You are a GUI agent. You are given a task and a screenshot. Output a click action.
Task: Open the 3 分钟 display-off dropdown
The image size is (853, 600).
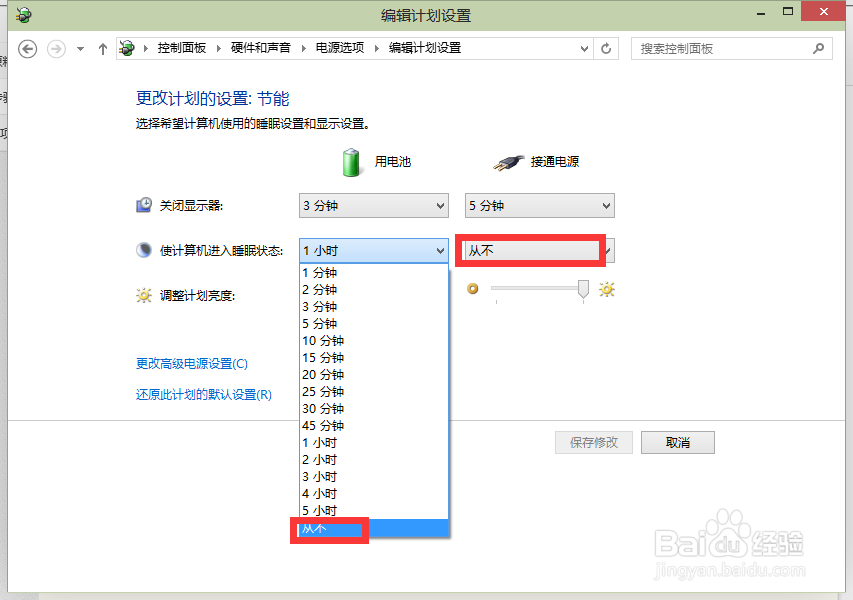(372, 205)
